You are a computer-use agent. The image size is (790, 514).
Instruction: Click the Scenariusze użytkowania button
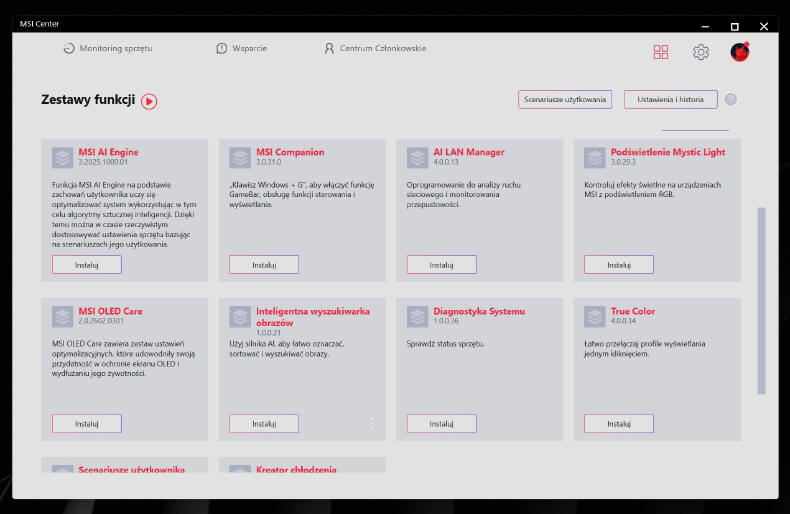[565, 100]
